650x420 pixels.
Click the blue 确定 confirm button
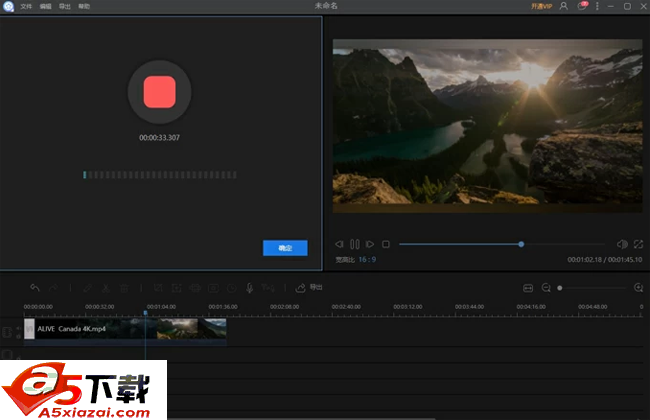(285, 248)
